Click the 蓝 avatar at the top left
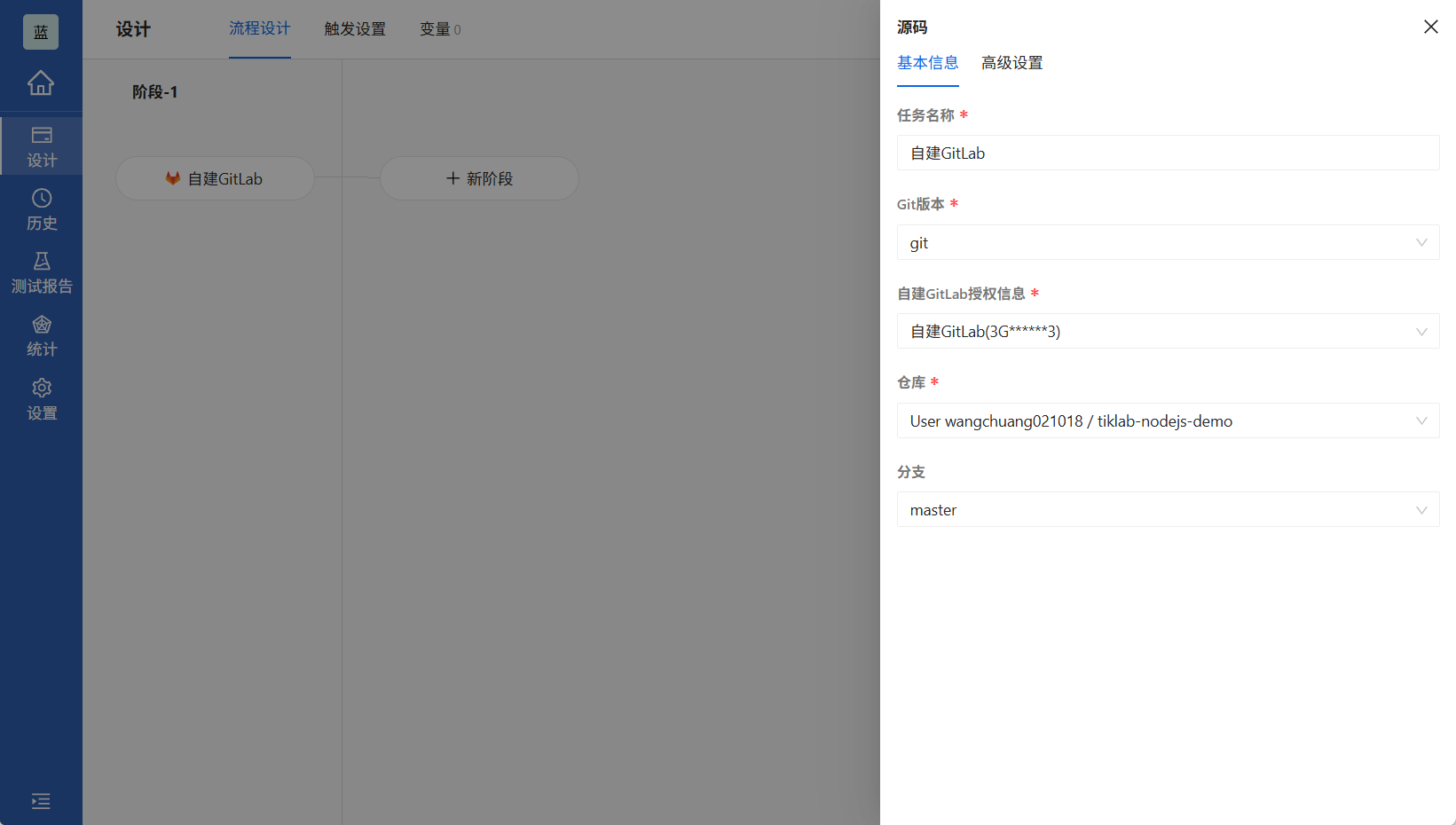Viewport: 1456px width, 825px height. [41, 31]
